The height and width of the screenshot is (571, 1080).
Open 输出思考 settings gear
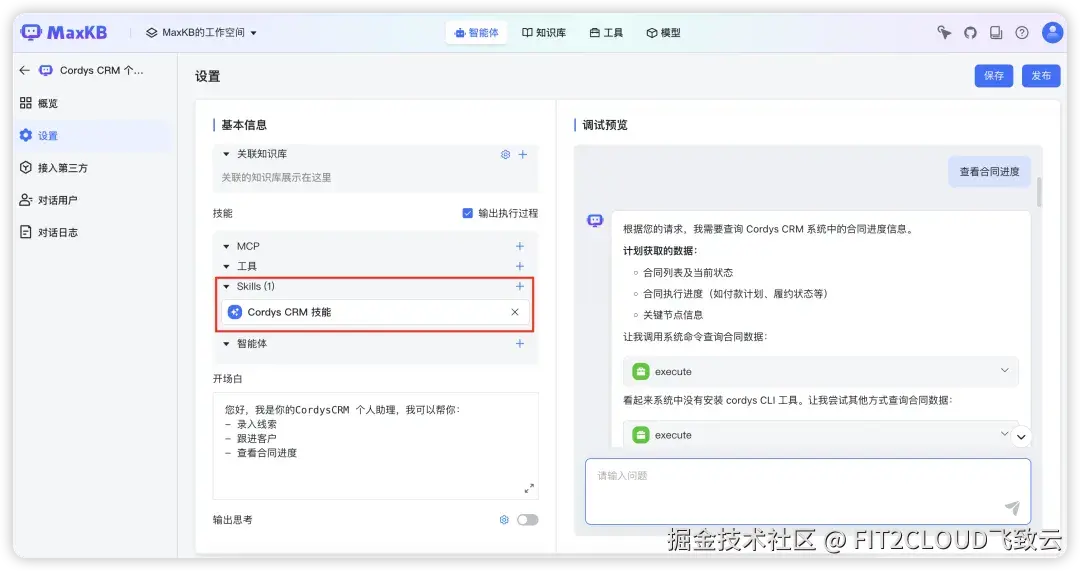(x=504, y=519)
